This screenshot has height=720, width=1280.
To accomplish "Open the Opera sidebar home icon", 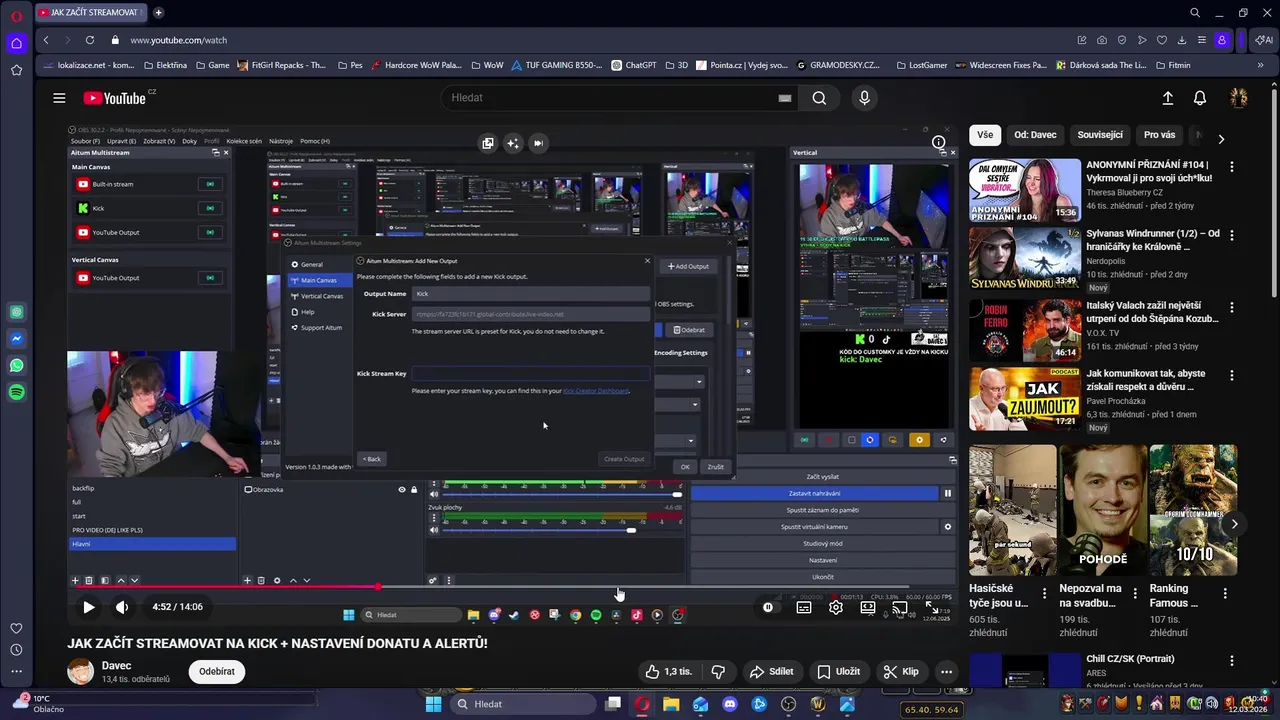I will [x=16, y=43].
